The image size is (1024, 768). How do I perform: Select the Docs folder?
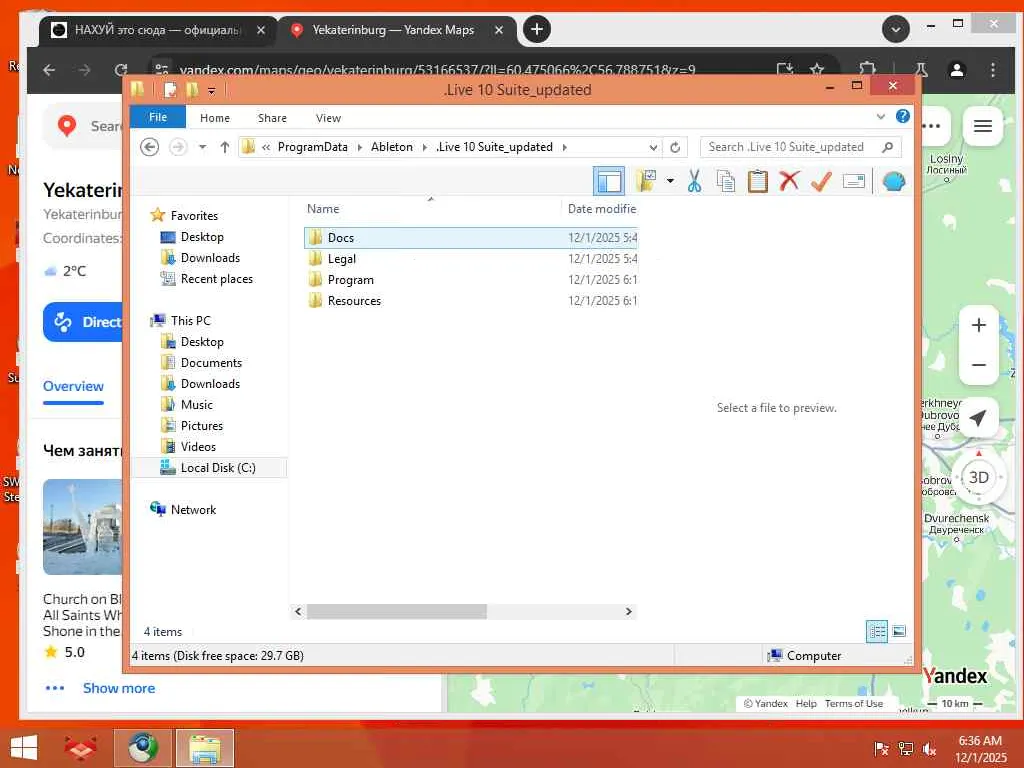coord(470,238)
